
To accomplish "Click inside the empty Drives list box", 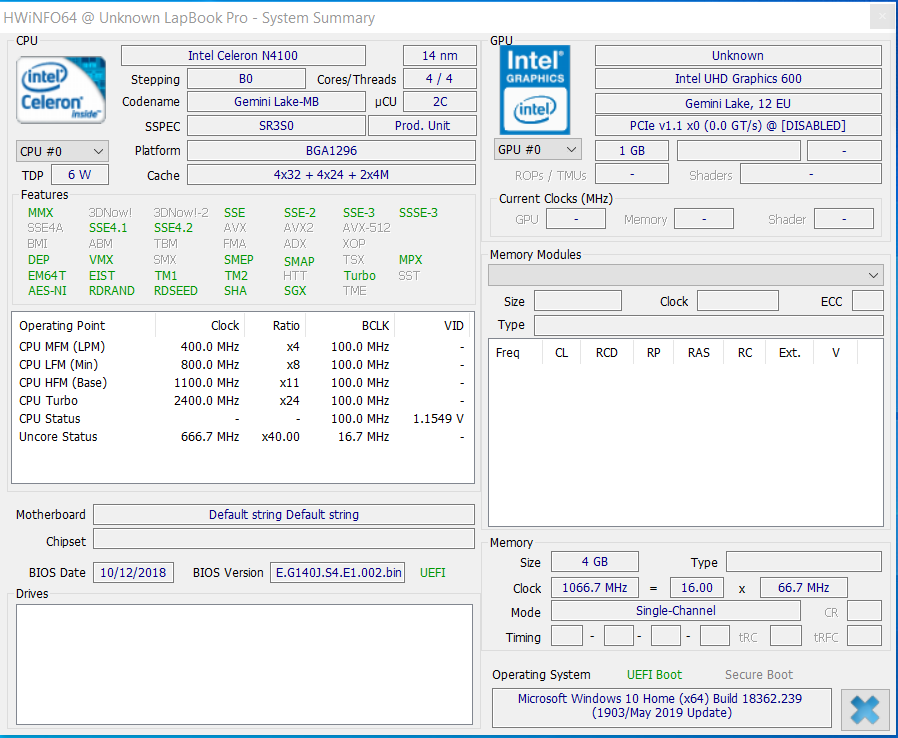I will (244, 663).
